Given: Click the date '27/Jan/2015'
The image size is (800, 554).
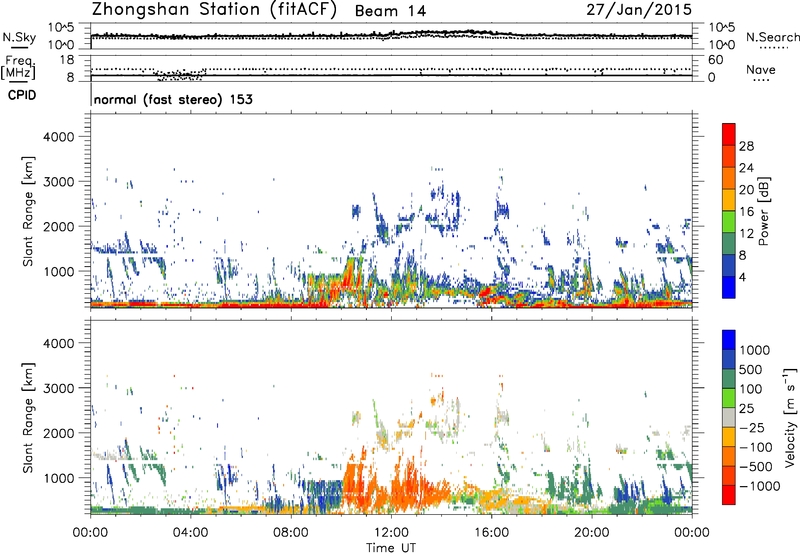Looking at the screenshot, I should [639, 10].
